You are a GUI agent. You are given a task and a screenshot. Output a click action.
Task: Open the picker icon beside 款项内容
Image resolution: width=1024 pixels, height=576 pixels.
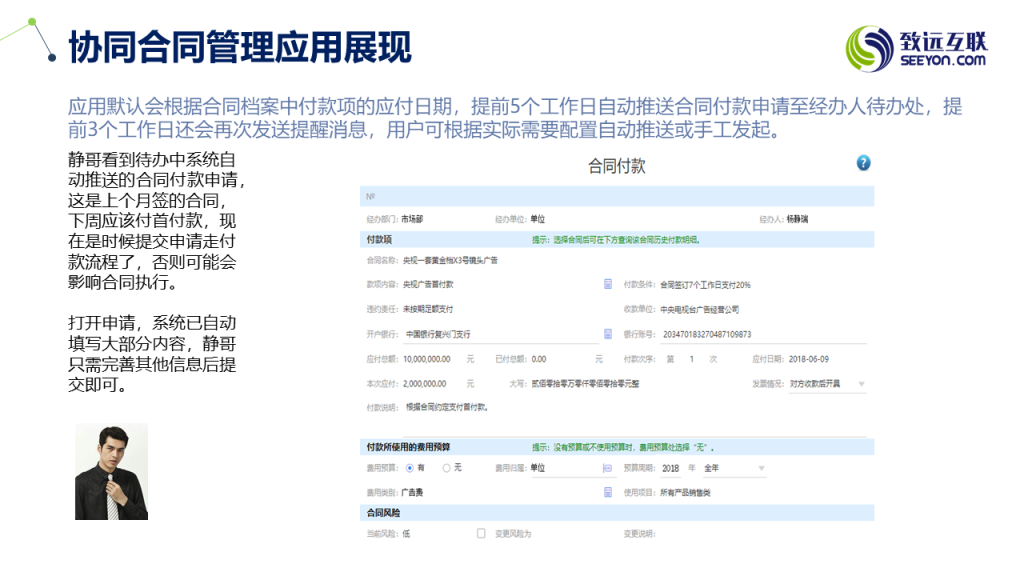608,284
